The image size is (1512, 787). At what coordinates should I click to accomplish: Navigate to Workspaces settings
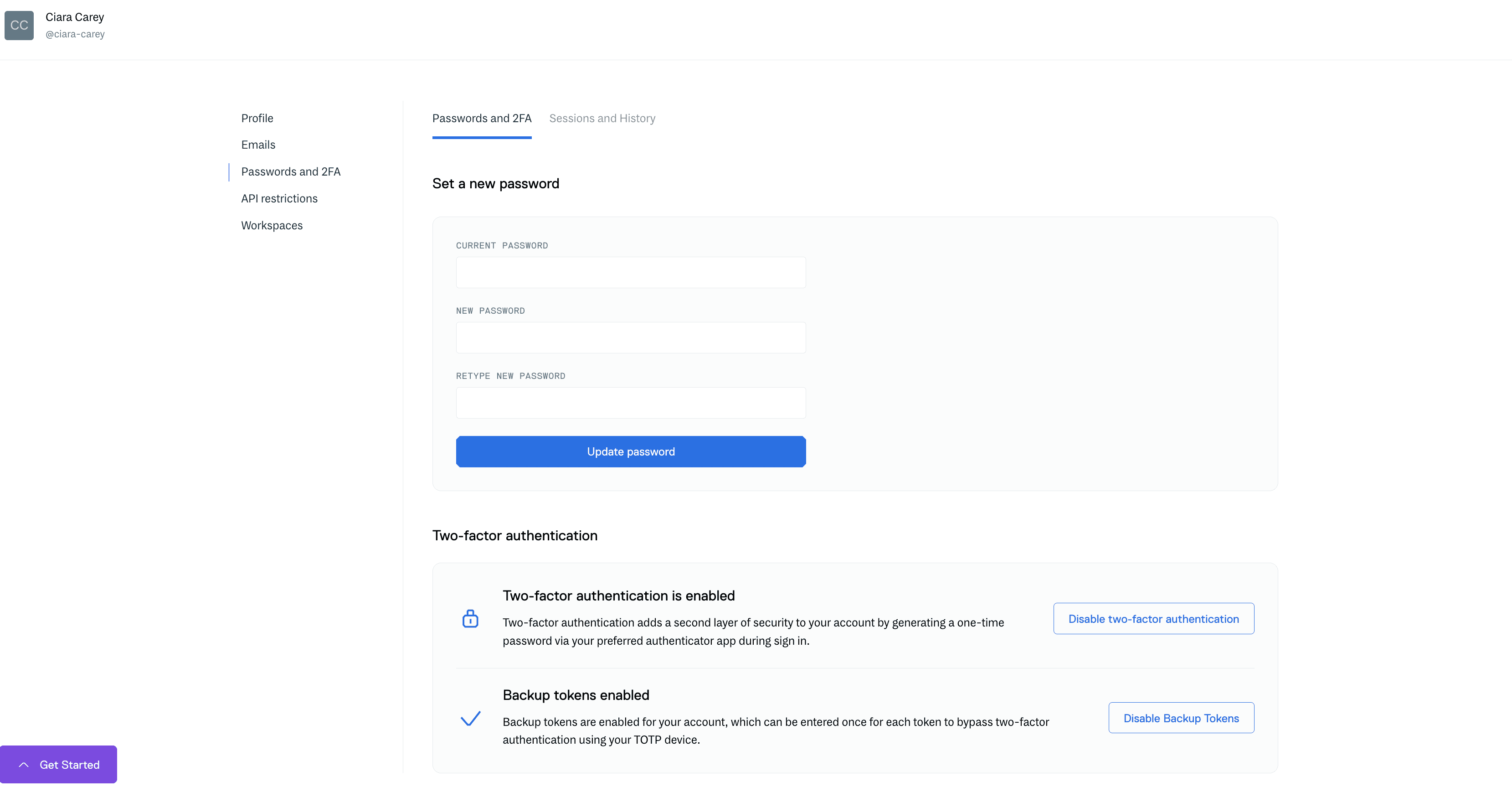coord(272,226)
